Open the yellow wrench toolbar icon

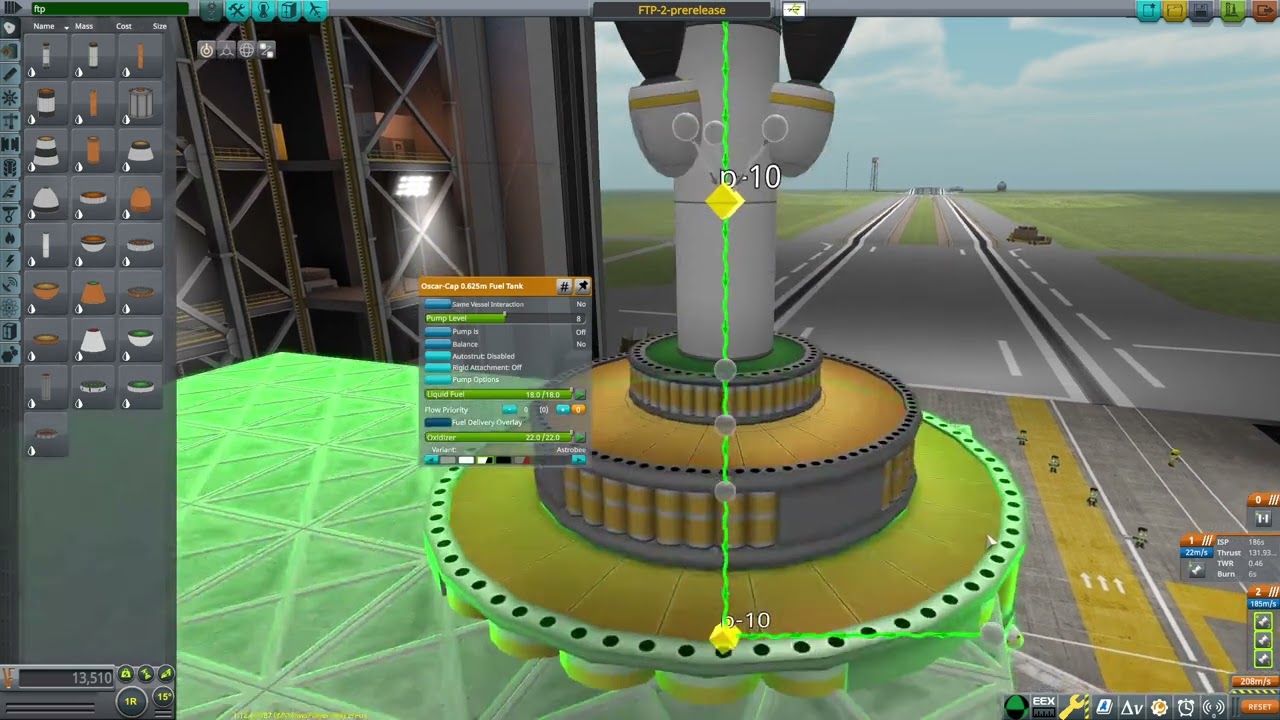coord(1074,707)
